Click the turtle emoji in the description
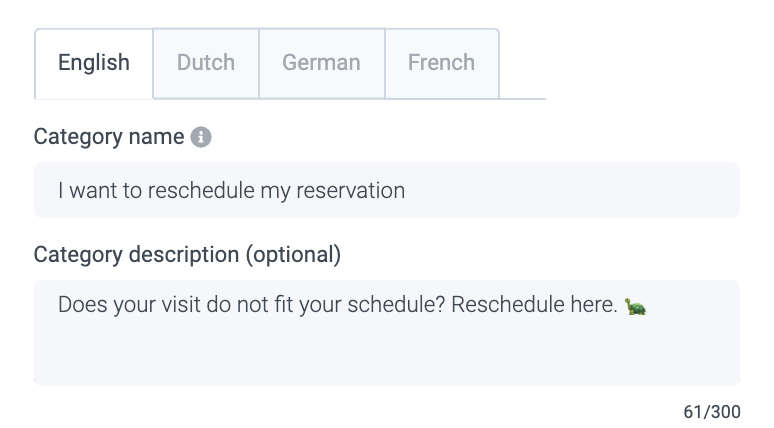 (635, 306)
